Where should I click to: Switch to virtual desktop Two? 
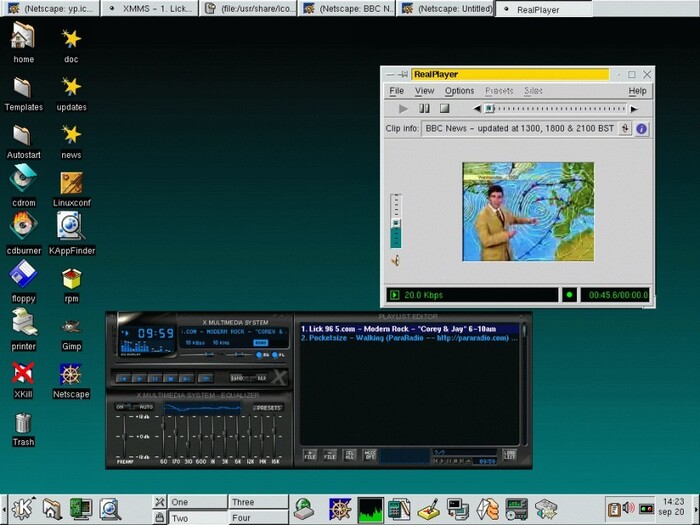pyautogui.click(x=197, y=518)
